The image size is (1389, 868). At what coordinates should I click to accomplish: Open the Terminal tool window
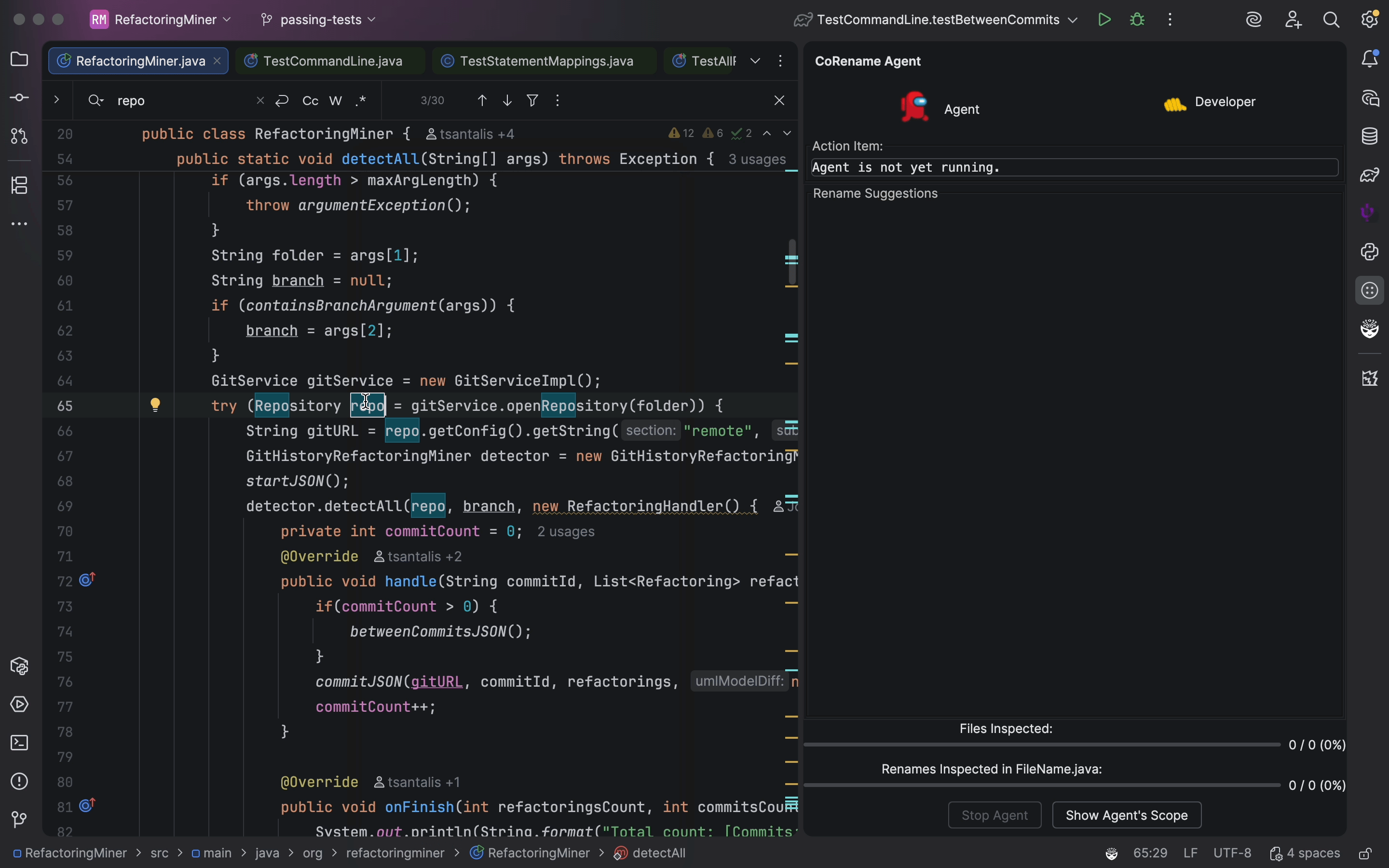(x=19, y=743)
